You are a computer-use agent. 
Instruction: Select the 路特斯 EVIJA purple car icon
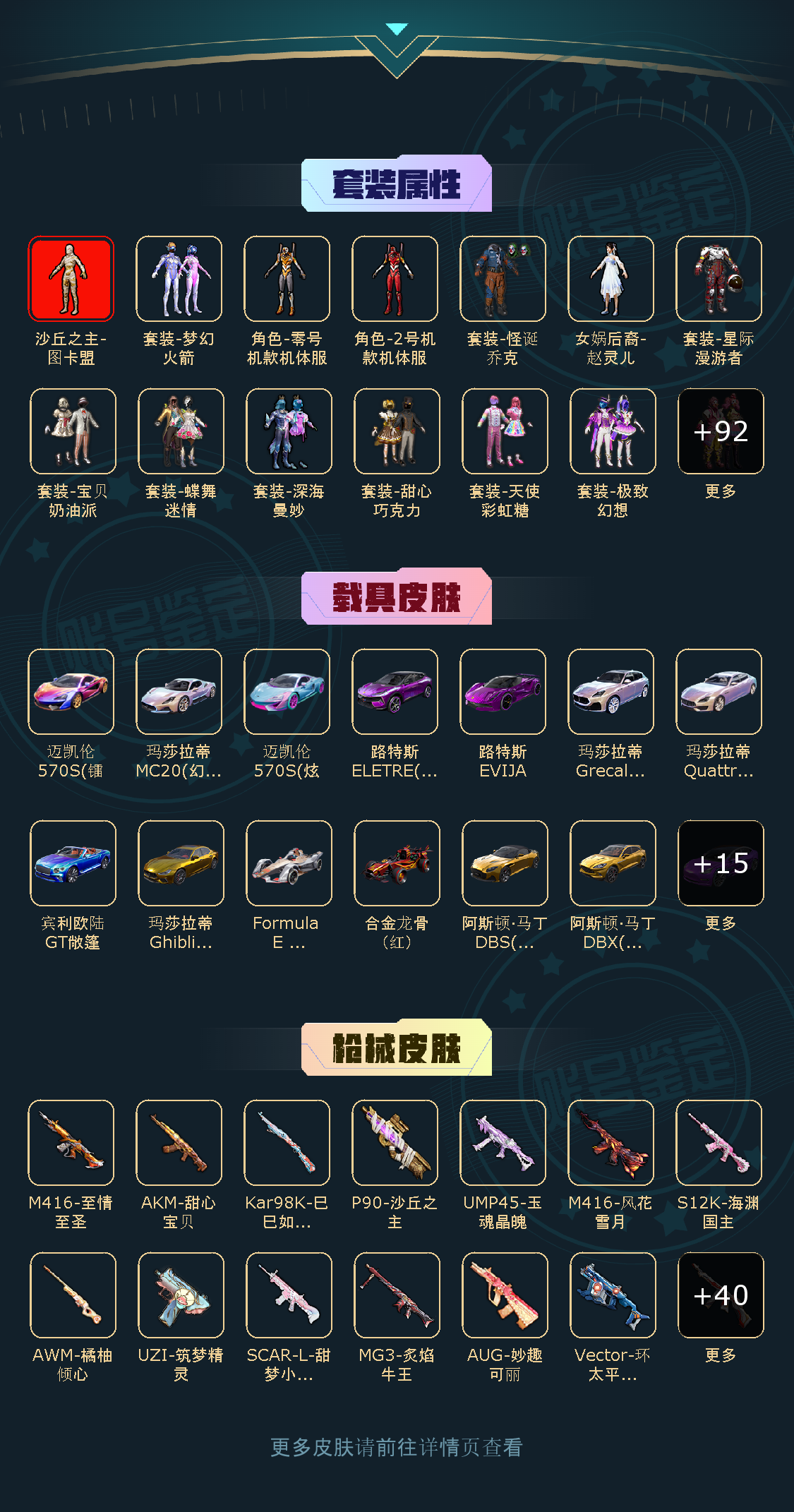tap(503, 692)
